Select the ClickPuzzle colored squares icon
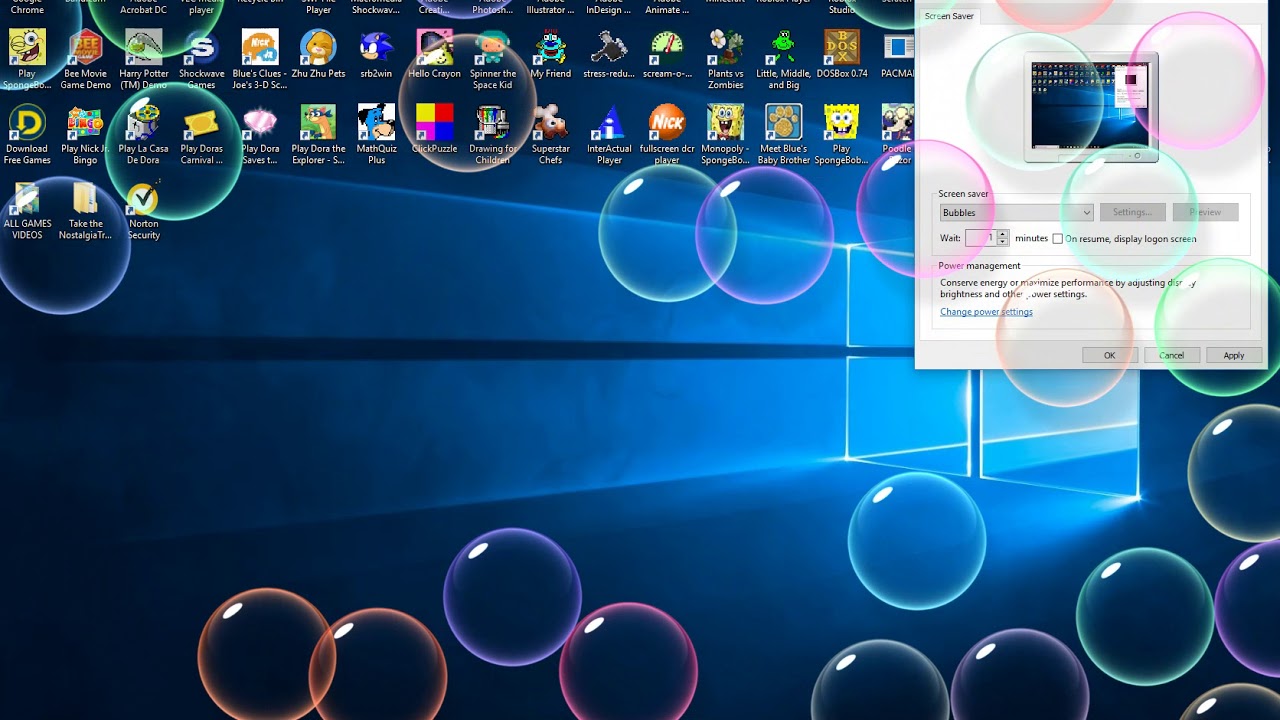The height and width of the screenshot is (720, 1280). coord(434,130)
